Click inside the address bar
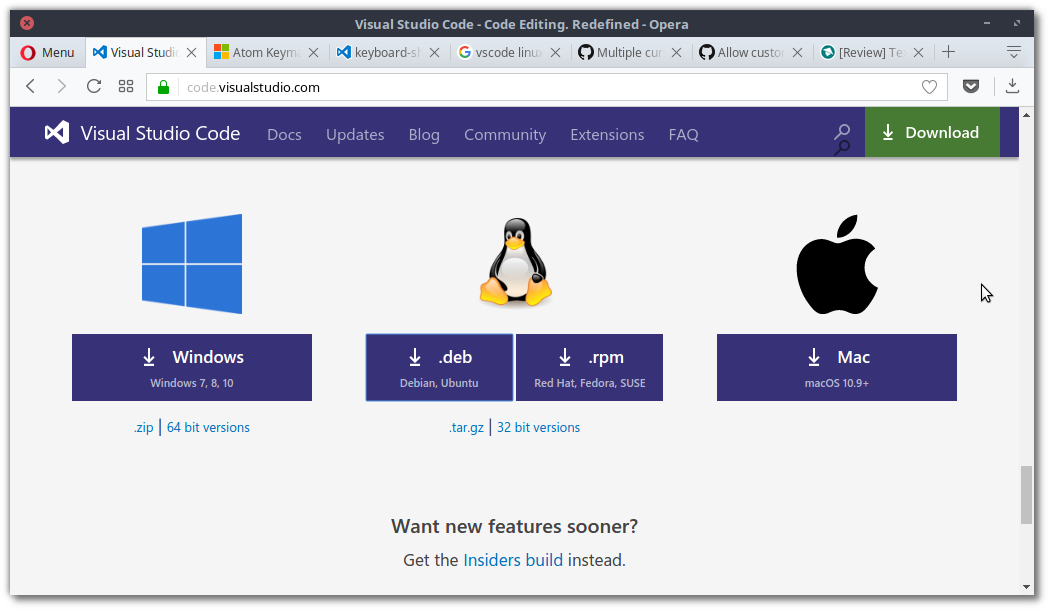1050x611 pixels. click(x=400, y=87)
